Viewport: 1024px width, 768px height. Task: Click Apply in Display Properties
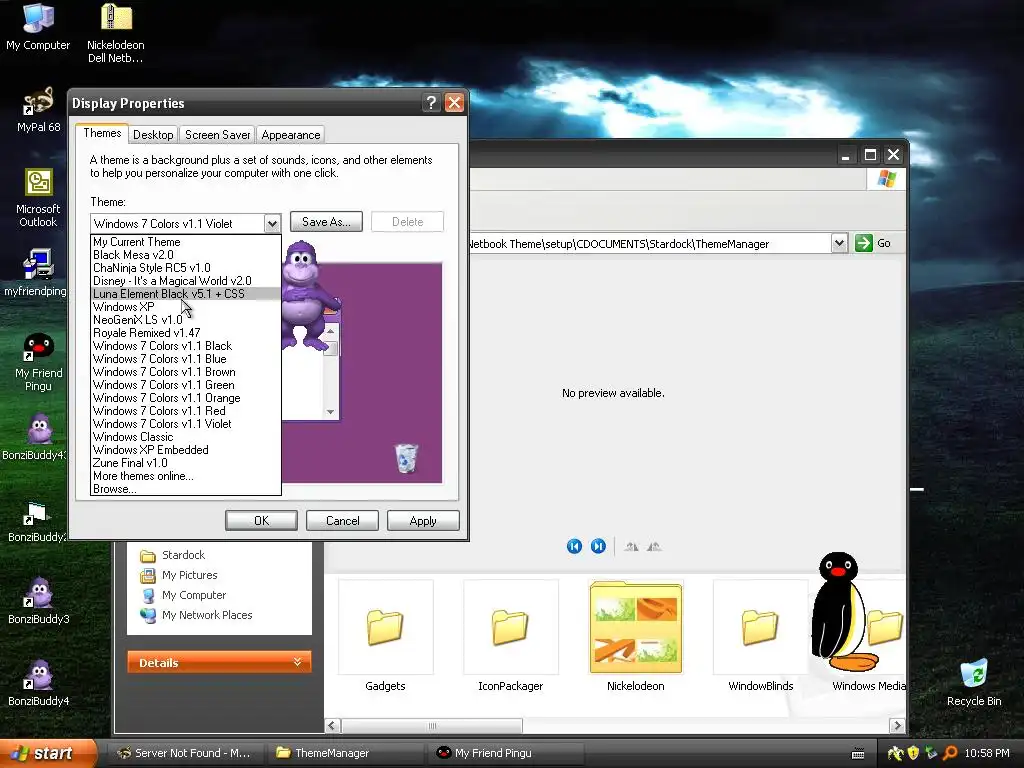pos(423,520)
